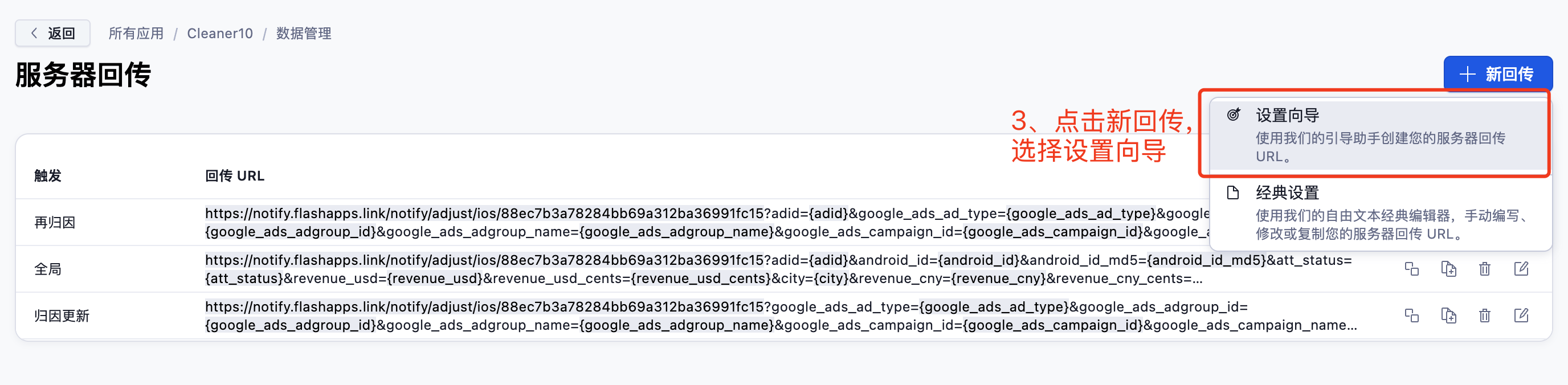Duplicate the 归因更新 callback
This screenshot has height=385, width=1568.
(x=1448, y=316)
